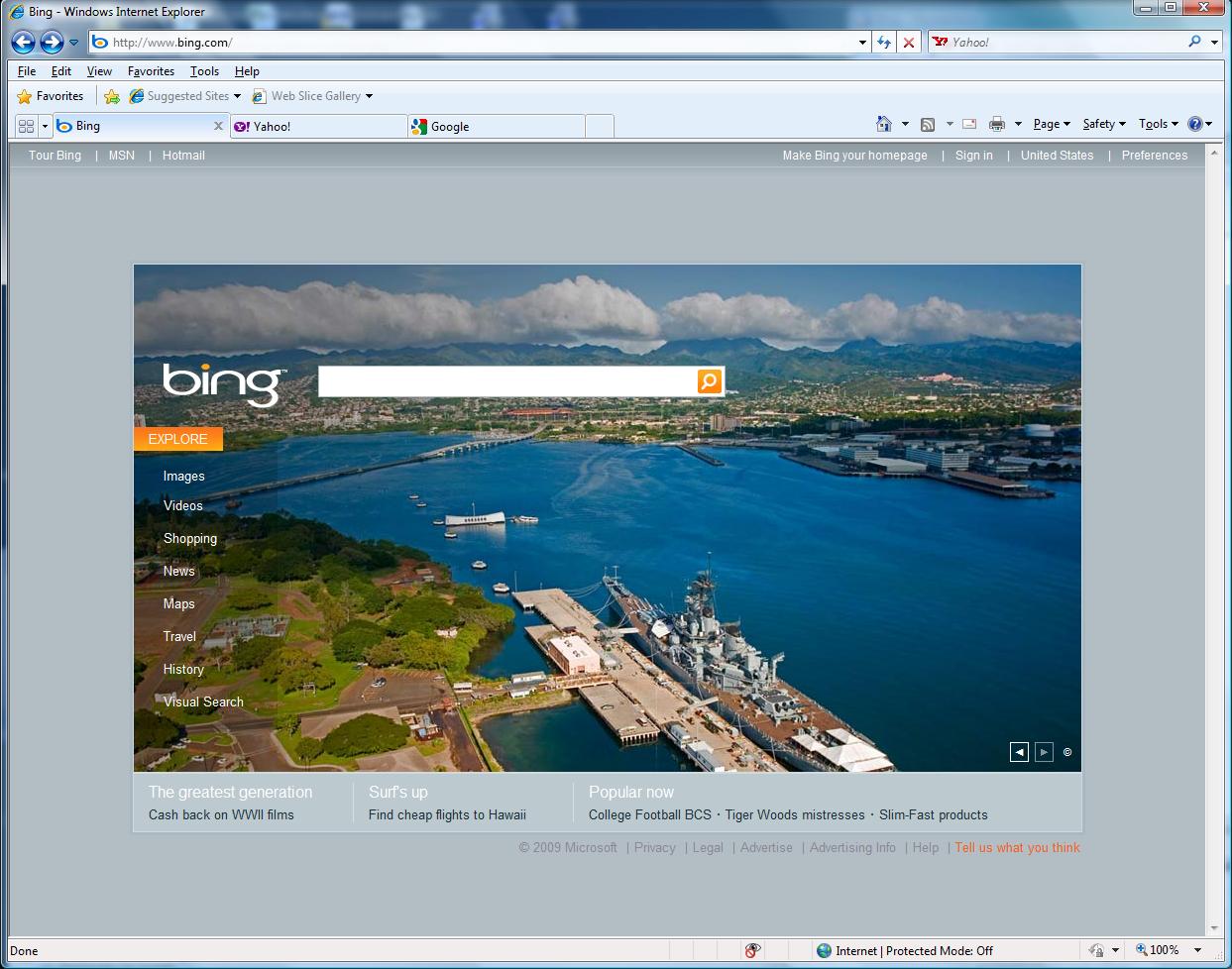Open the search provider dropdown arrow
This screenshot has height=969, width=1232.
1214,43
